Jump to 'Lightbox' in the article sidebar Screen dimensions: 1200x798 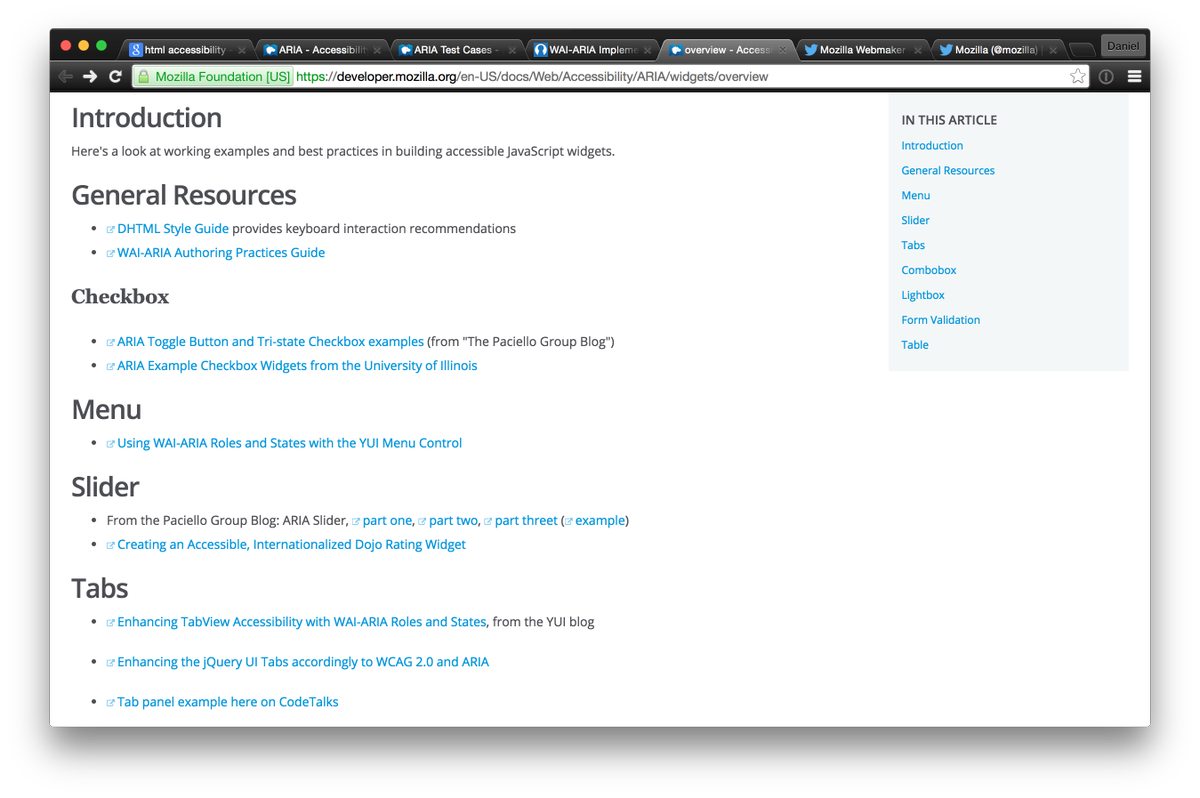tap(923, 295)
